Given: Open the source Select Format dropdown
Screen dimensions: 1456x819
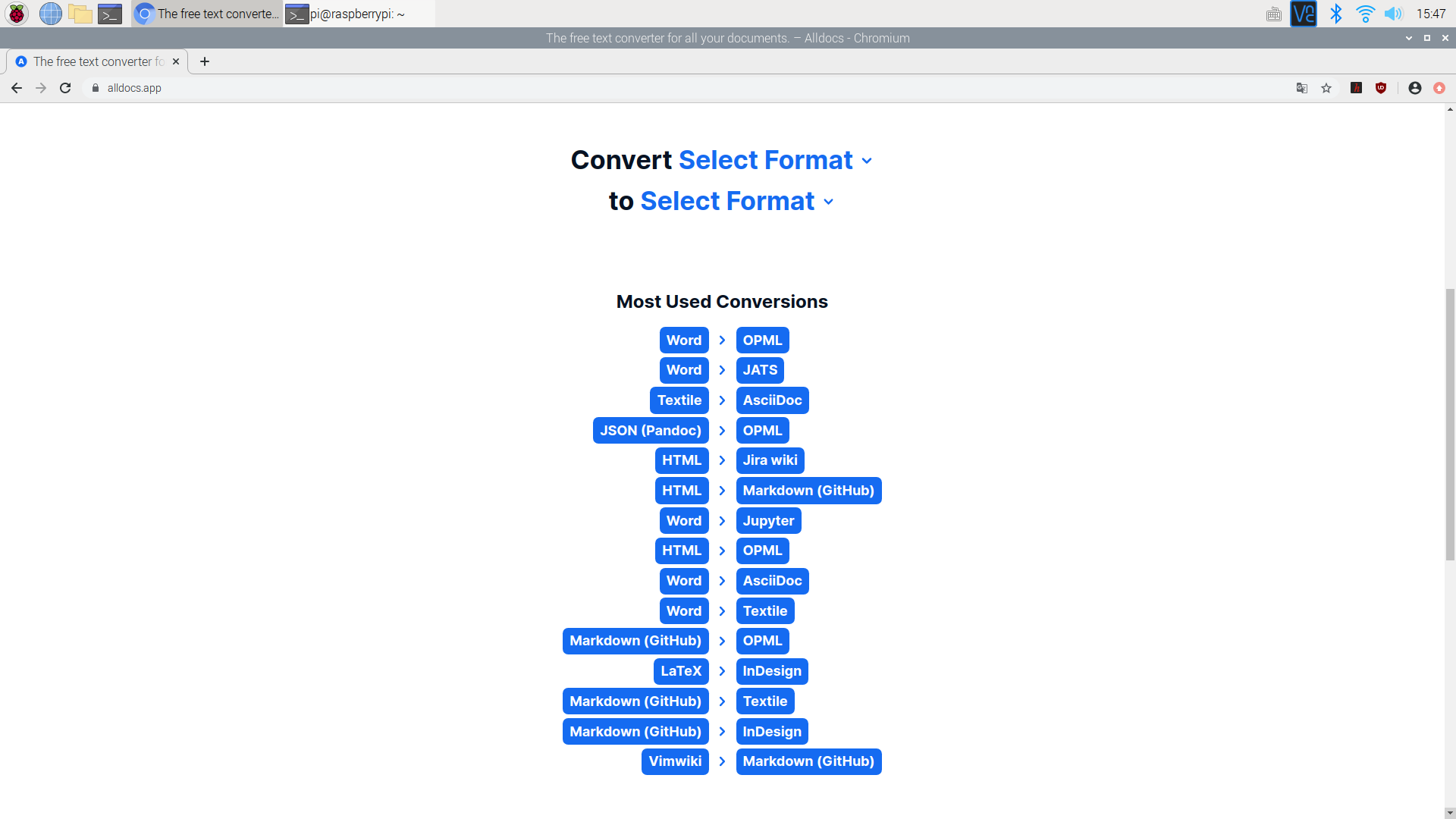Looking at the screenshot, I should pos(775,160).
